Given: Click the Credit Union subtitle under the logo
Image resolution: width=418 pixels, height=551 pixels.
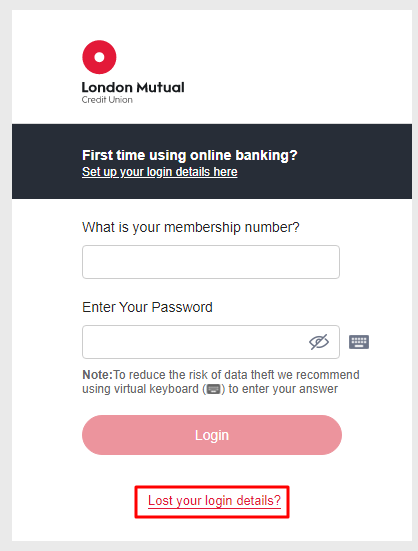Looking at the screenshot, I should pyautogui.click(x=107, y=100).
